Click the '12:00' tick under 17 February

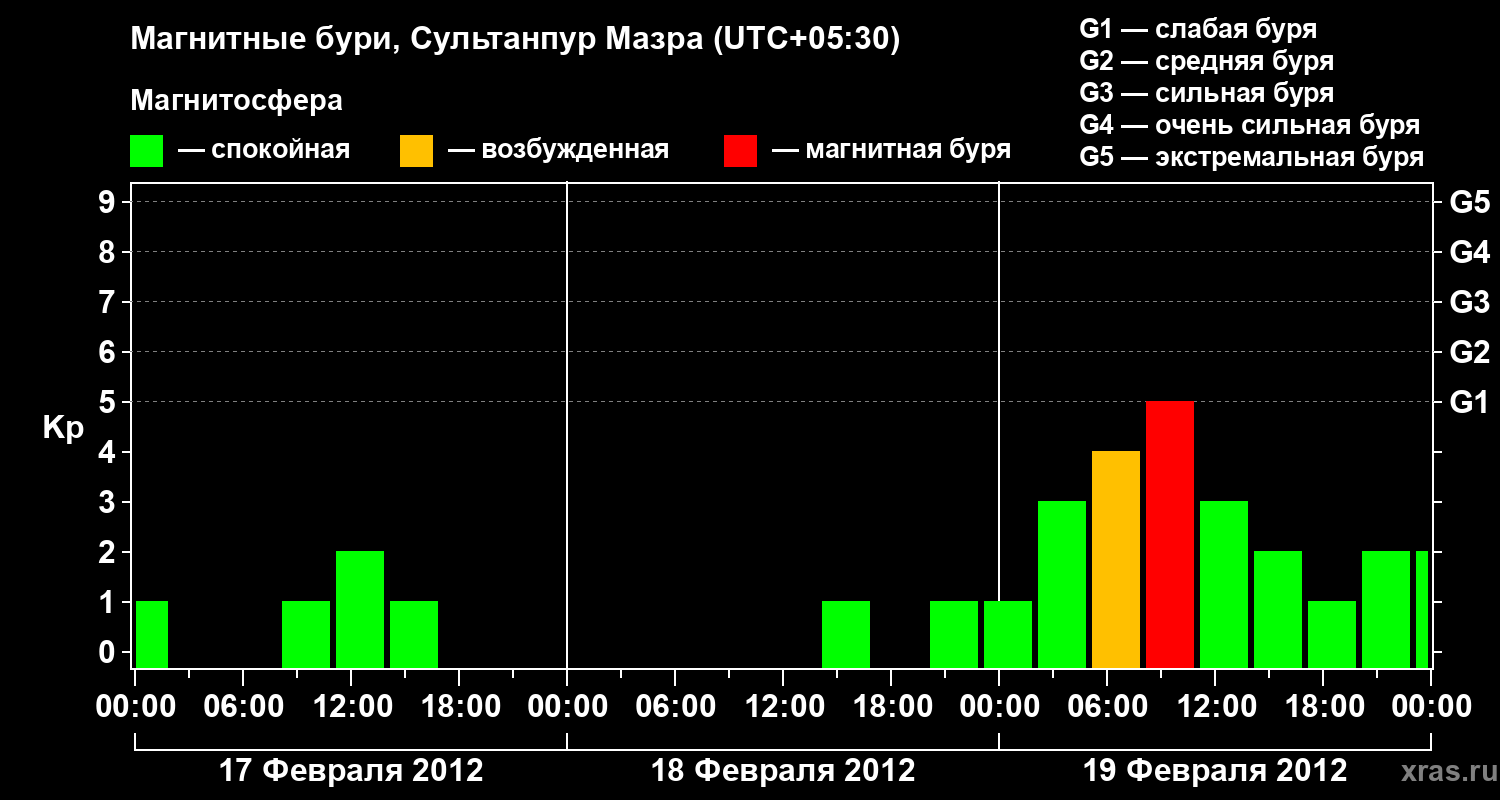[x=351, y=707]
